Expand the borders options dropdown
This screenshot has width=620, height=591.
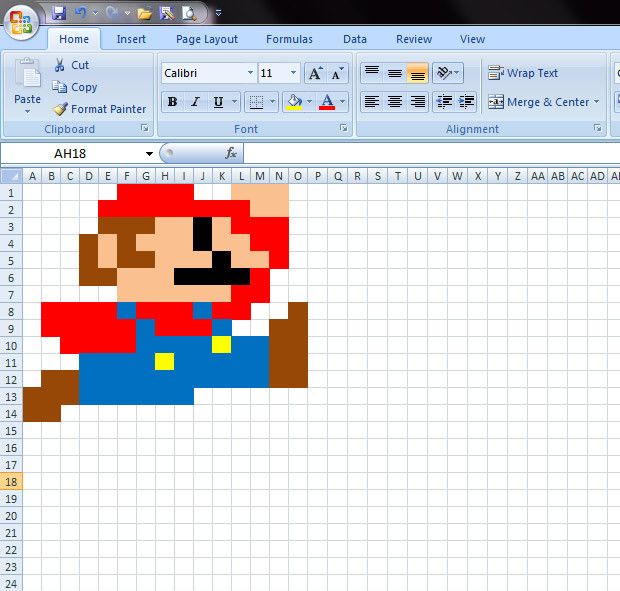[272, 102]
